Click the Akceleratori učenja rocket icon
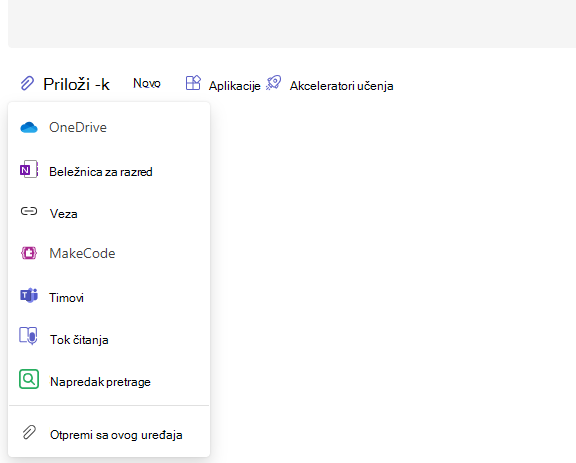The image size is (576, 463). (274, 83)
